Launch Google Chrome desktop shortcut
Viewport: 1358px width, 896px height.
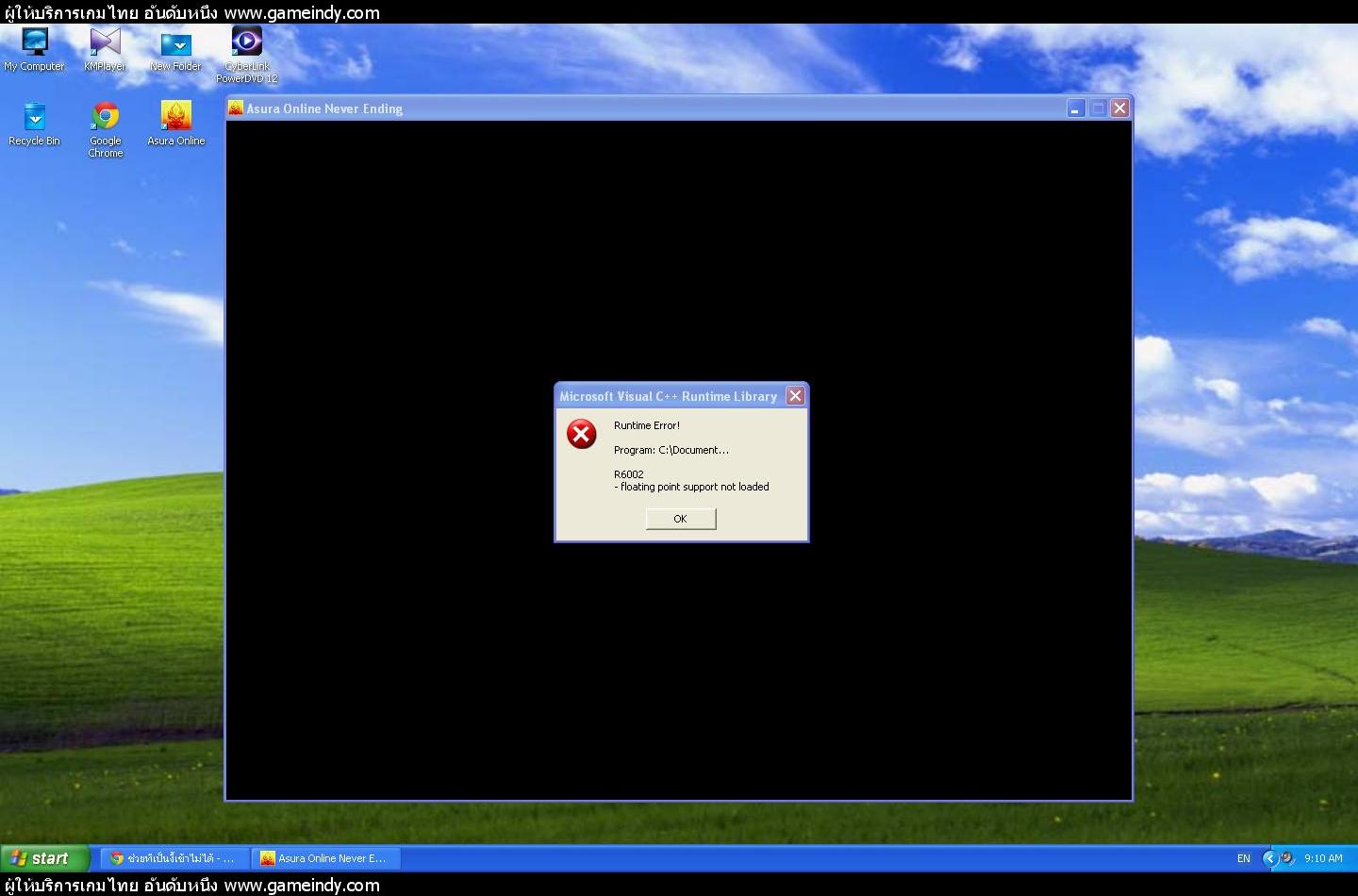[106, 130]
